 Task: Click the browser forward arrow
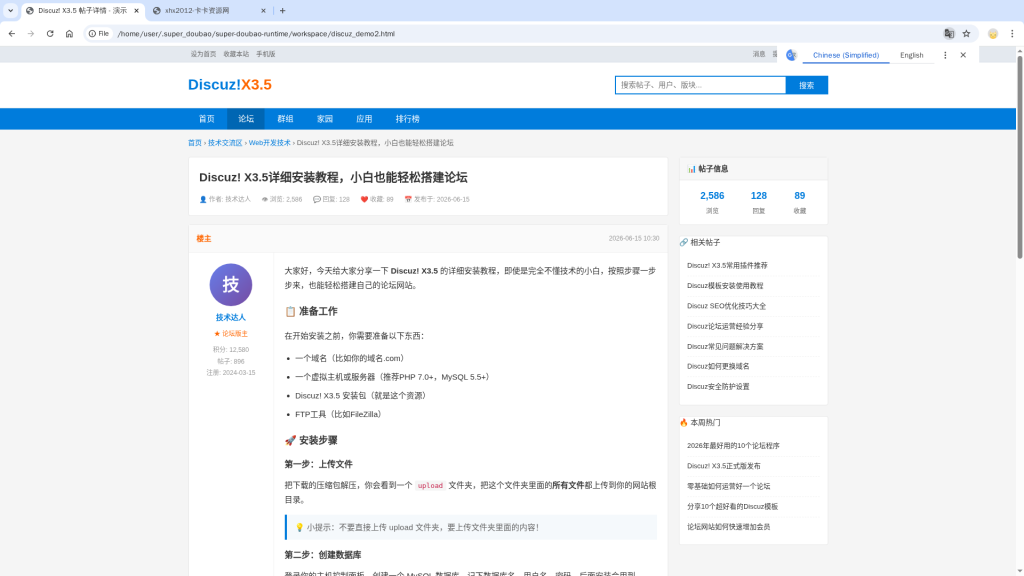(x=31, y=34)
